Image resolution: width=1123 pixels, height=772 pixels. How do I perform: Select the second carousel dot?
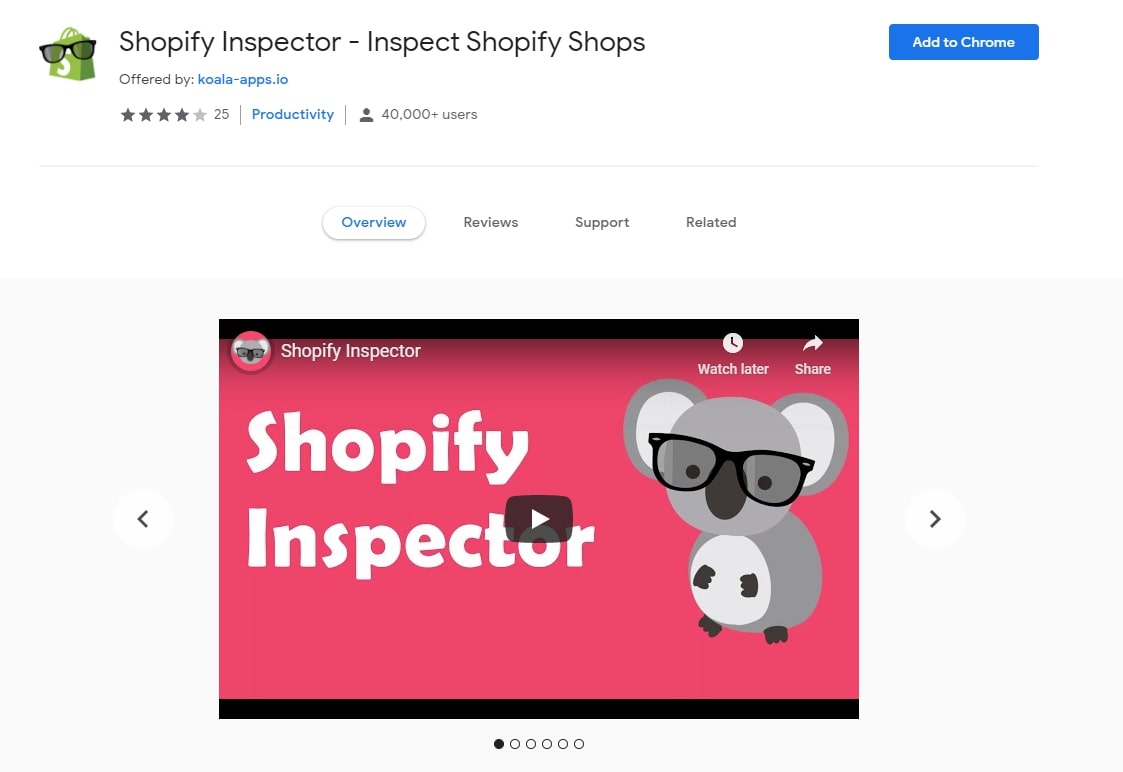[x=515, y=744]
